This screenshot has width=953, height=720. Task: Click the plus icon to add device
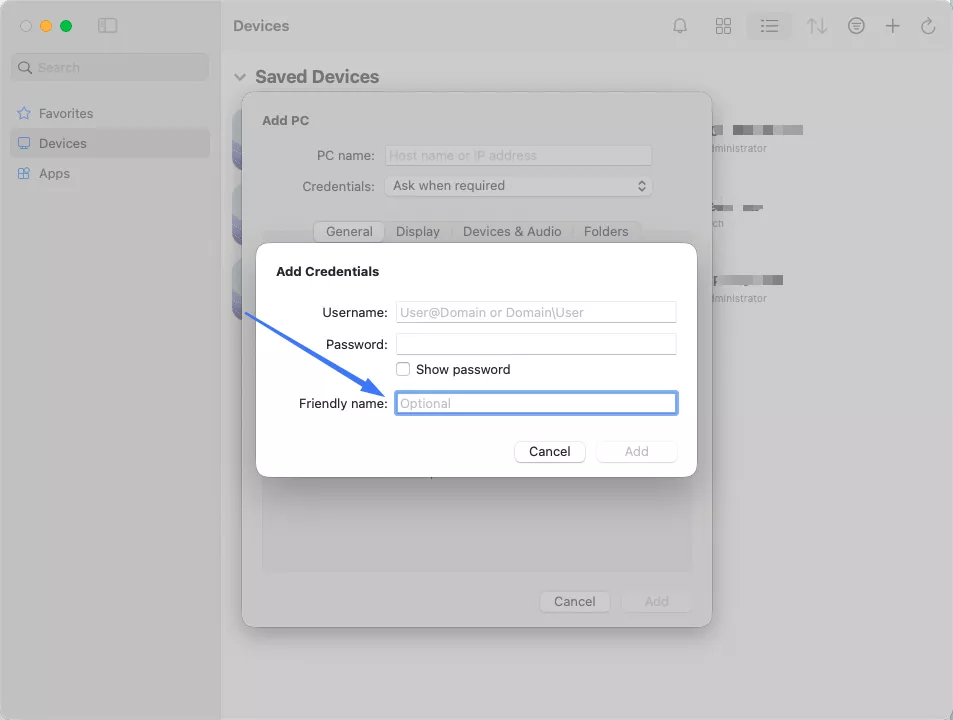tap(892, 27)
